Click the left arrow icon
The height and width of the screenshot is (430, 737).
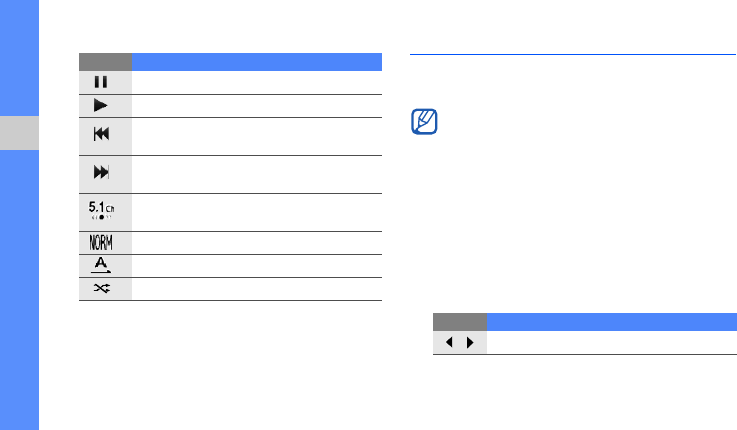(449, 342)
